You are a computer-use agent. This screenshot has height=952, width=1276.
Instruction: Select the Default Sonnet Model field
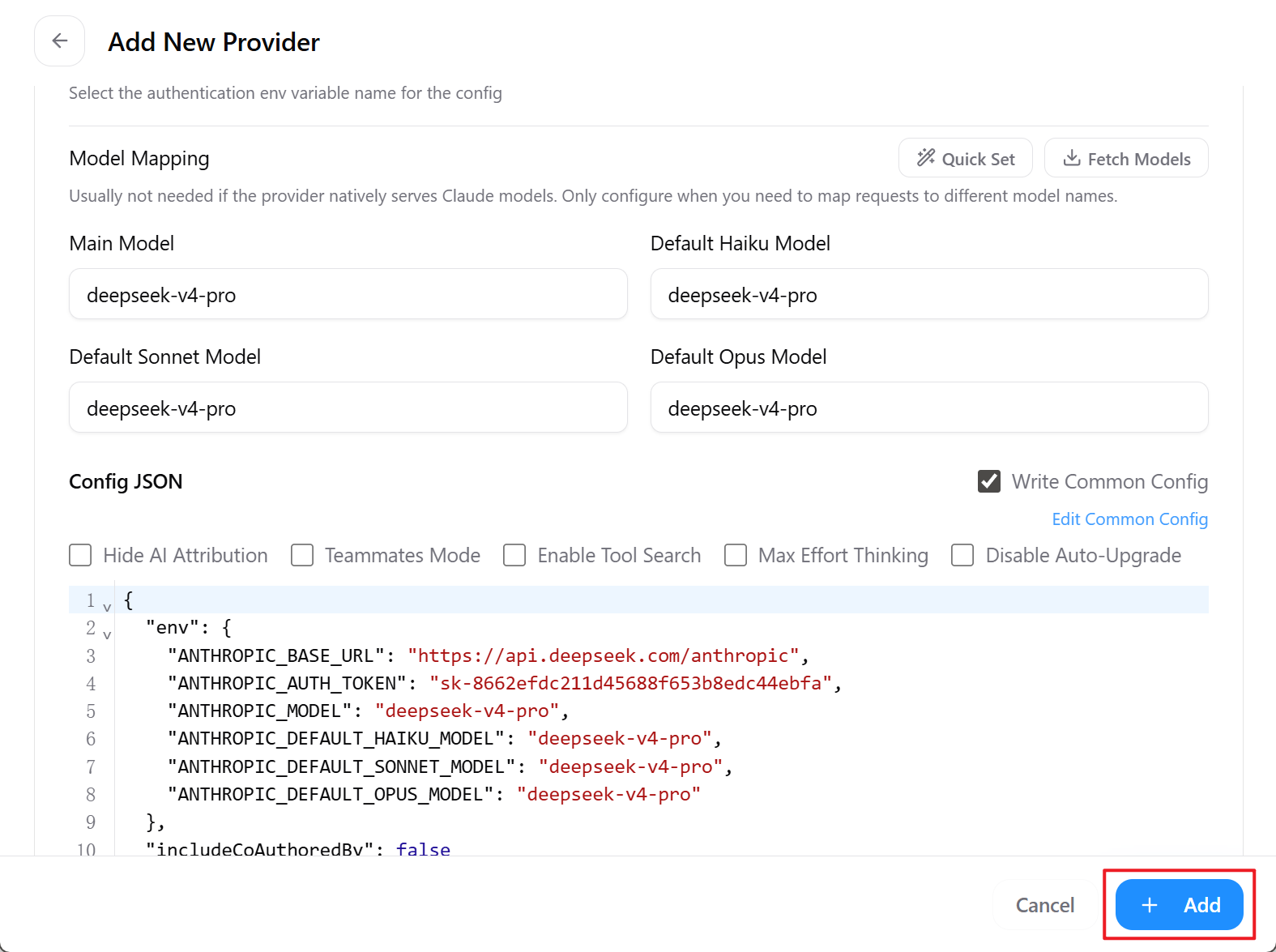point(348,408)
